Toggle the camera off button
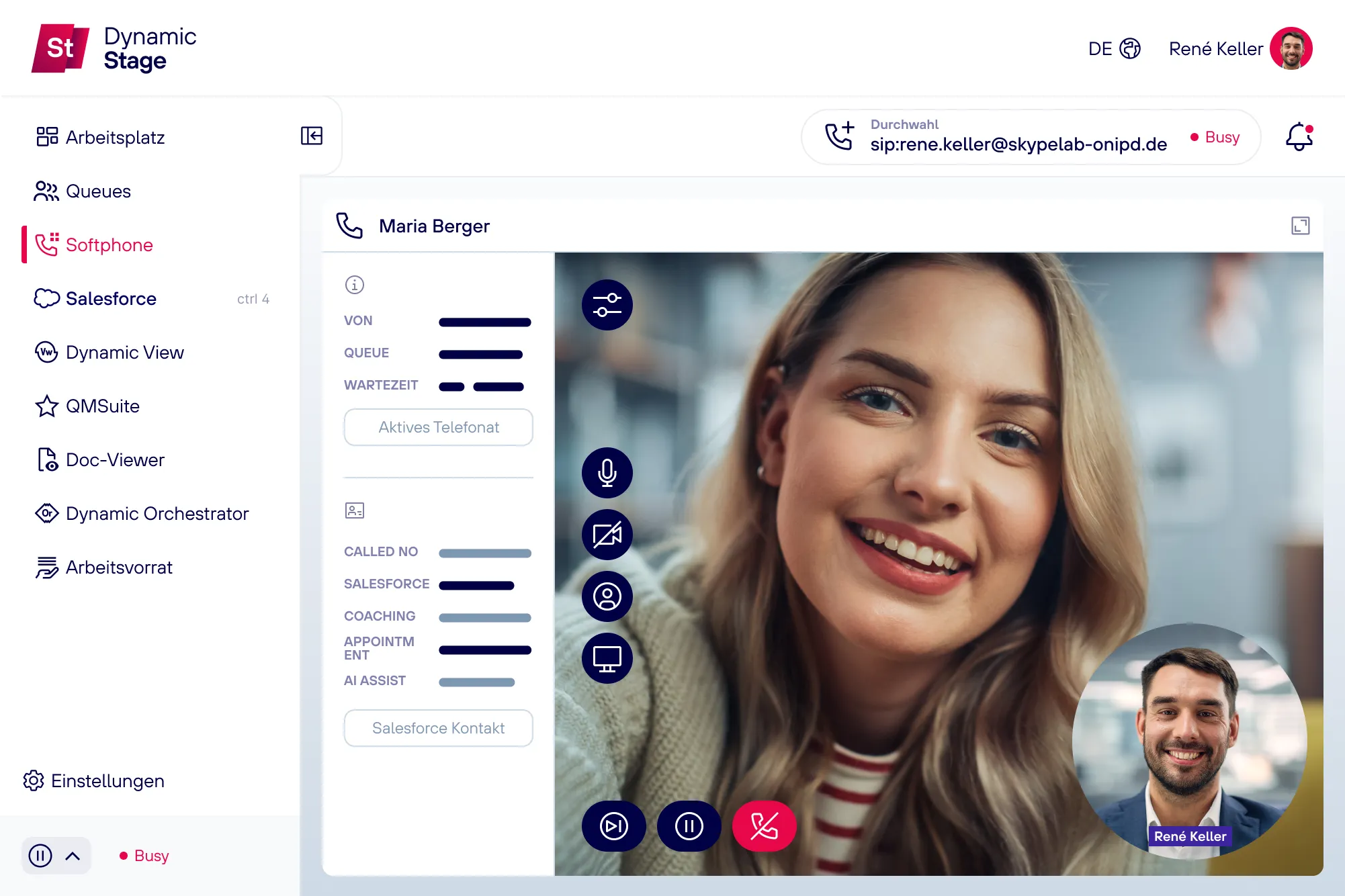The image size is (1345, 896). coord(607,535)
